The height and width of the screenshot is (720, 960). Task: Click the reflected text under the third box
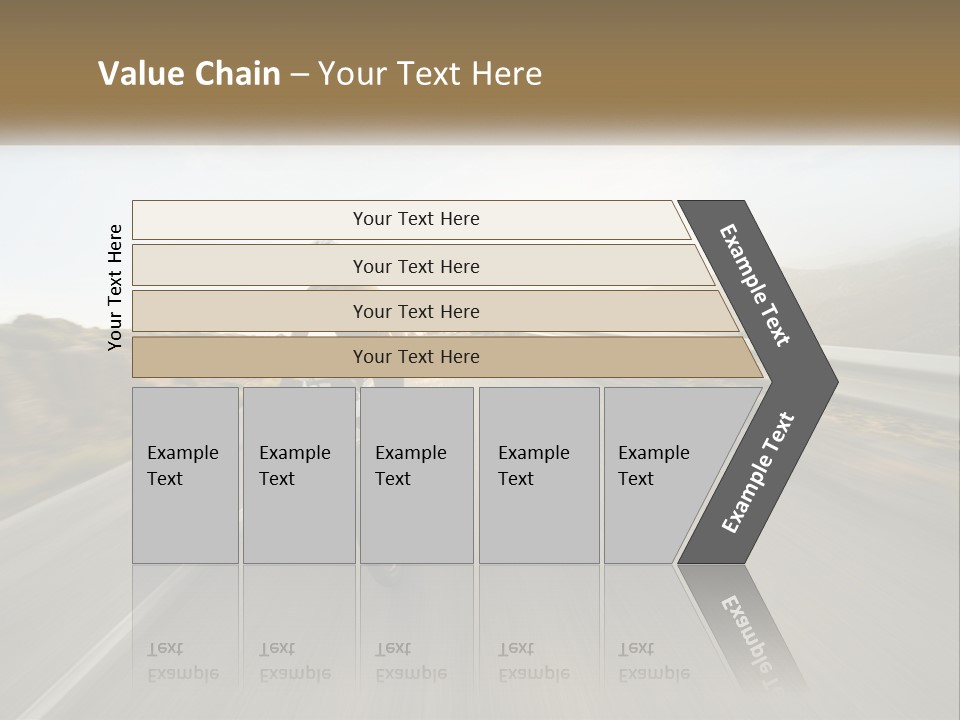(410, 662)
